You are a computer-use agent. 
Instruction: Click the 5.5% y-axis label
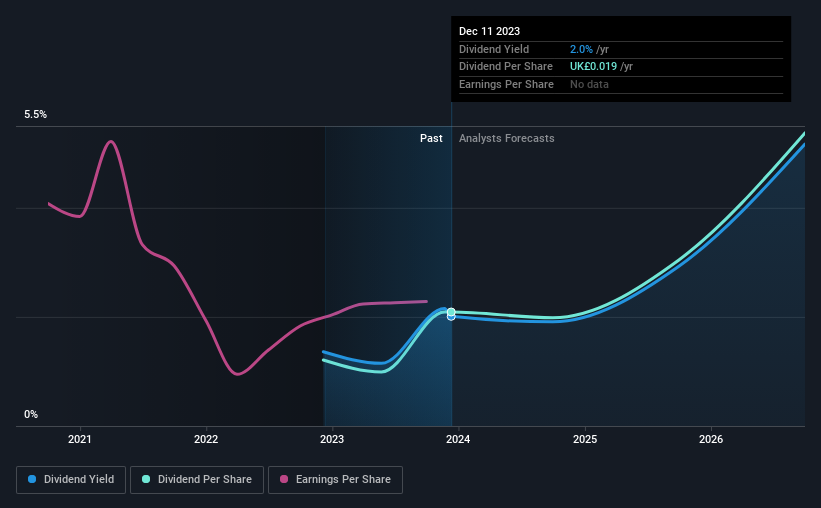[x=36, y=115]
